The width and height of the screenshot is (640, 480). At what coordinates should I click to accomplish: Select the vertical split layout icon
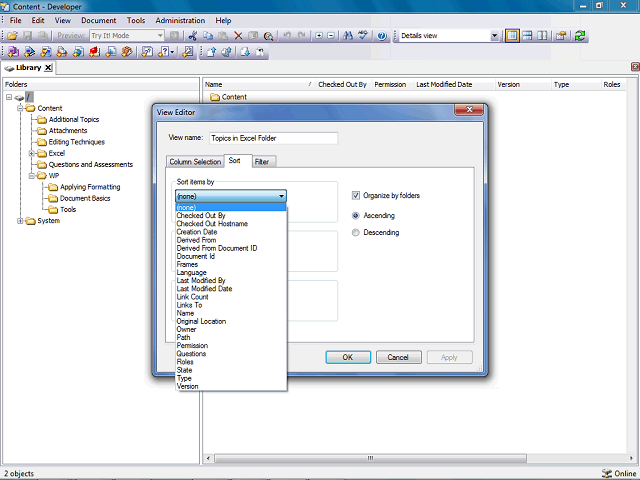point(542,36)
